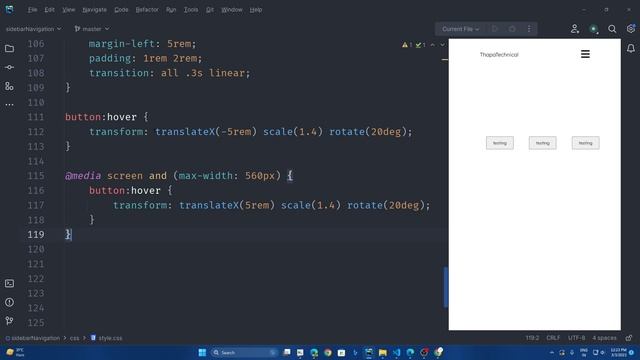Show more tool windows ellipsis
The height and width of the screenshot is (360, 640).
point(9,104)
